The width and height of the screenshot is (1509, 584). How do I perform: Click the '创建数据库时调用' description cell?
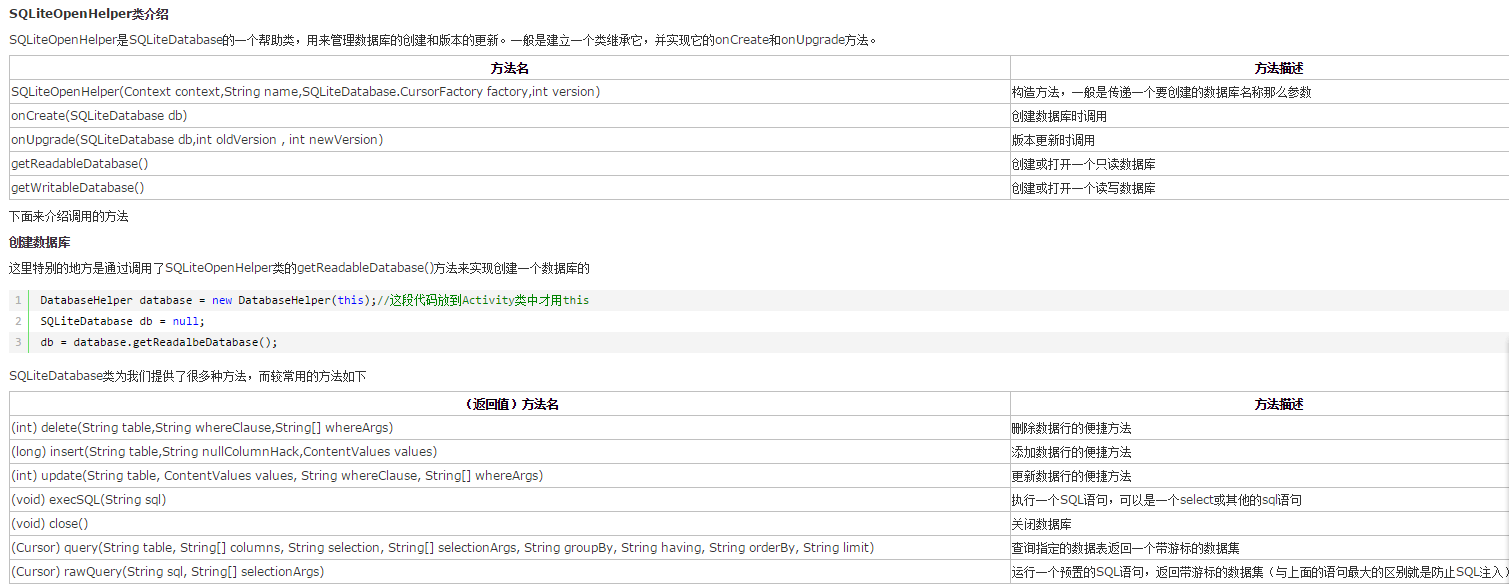click(1260, 116)
